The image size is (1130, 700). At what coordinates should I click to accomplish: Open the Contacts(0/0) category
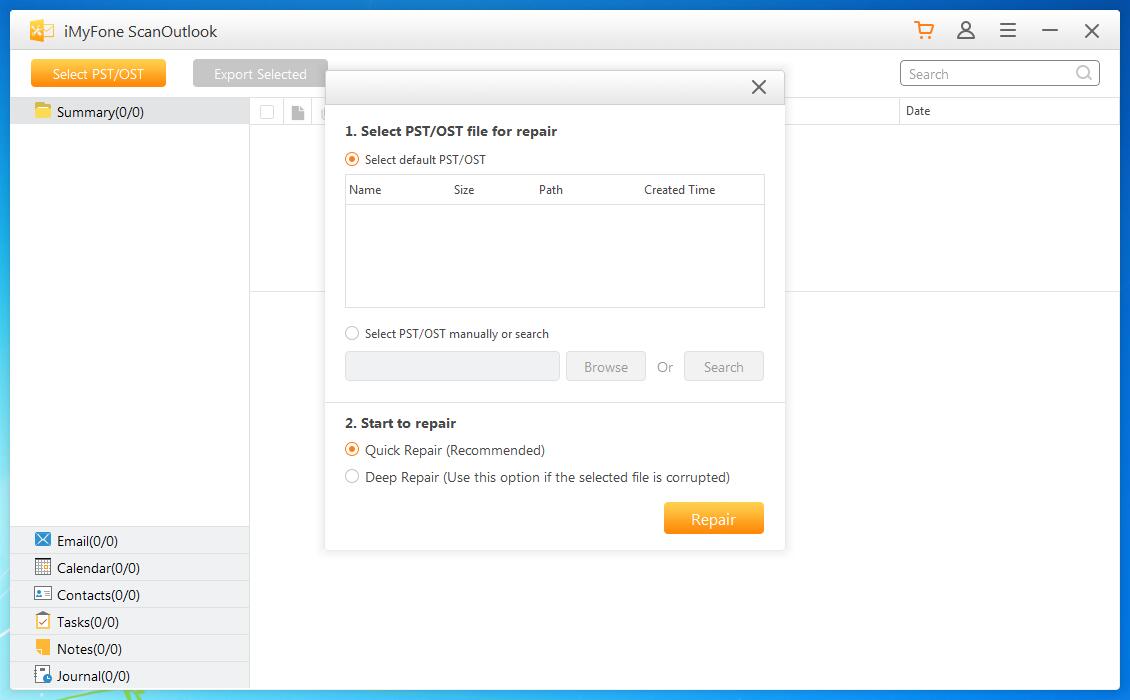tap(130, 594)
